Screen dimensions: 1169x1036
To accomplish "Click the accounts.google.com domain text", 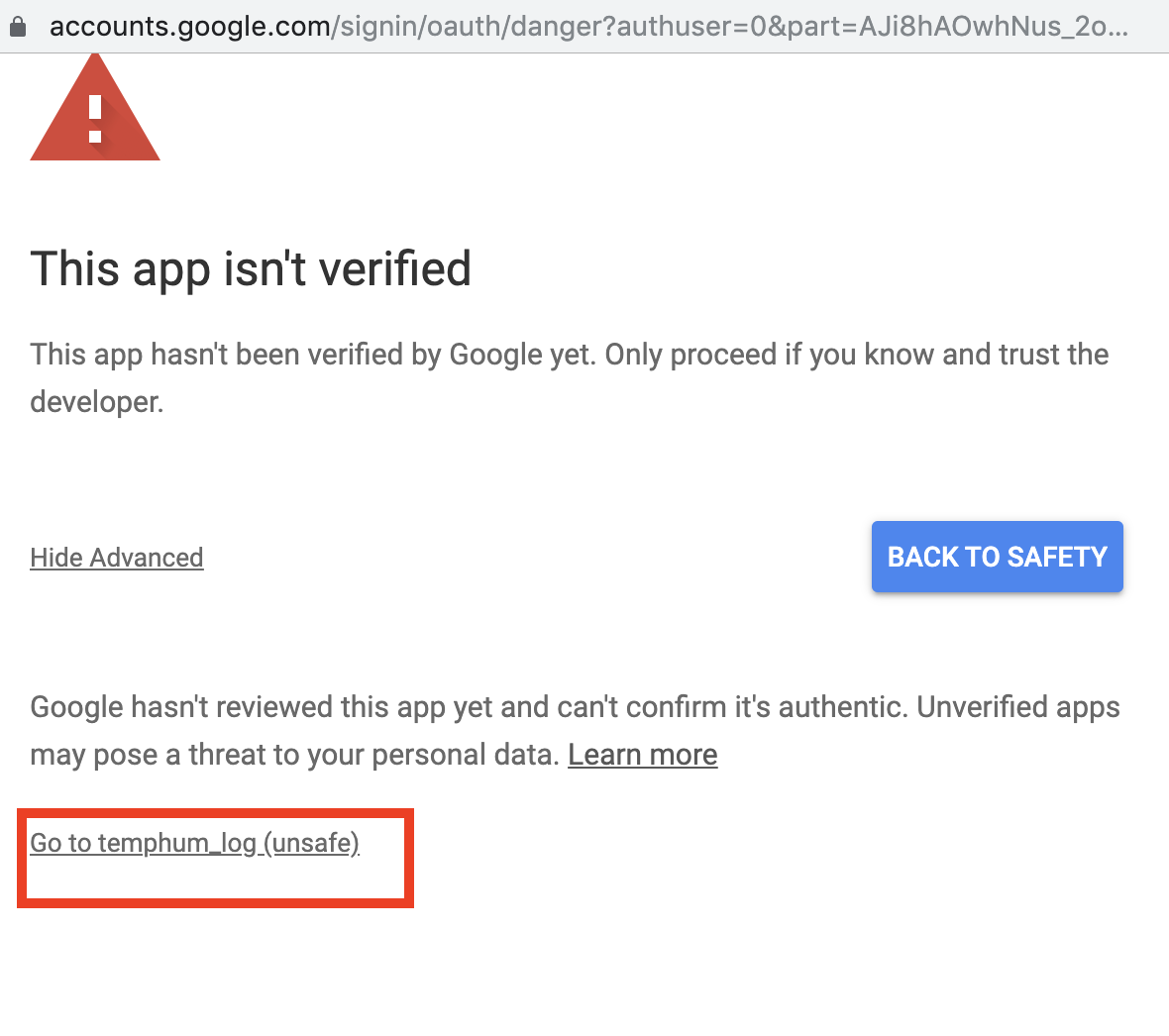I will tap(189, 27).
